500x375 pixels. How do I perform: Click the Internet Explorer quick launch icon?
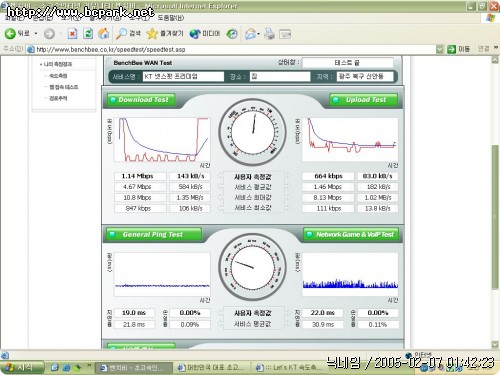(67, 368)
